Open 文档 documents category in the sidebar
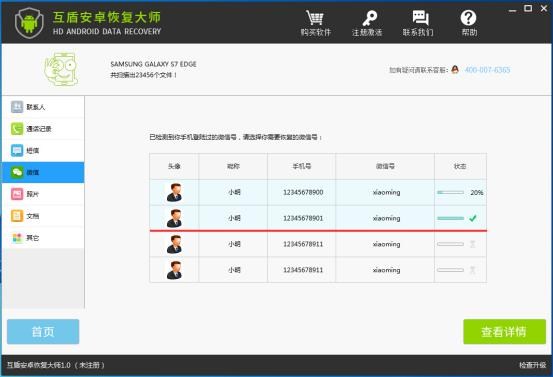The image size is (553, 377). click(43, 216)
